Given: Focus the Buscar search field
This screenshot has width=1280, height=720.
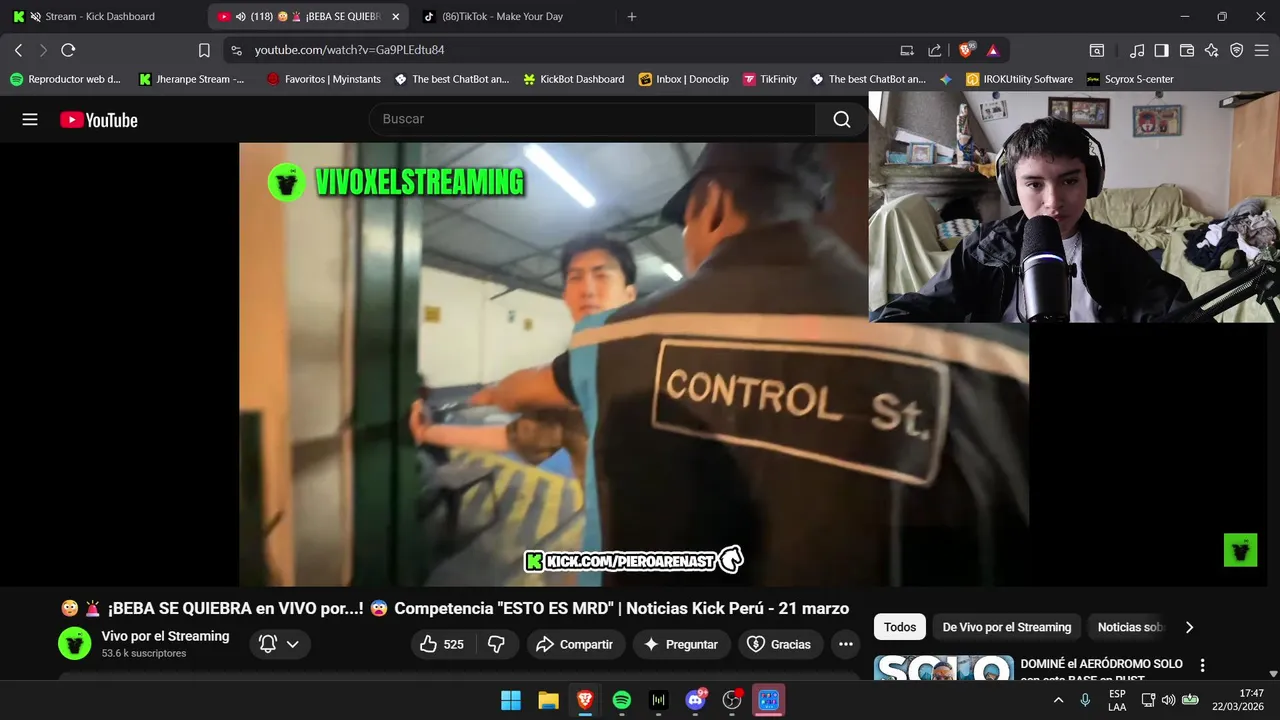Looking at the screenshot, I should [592, 119].
